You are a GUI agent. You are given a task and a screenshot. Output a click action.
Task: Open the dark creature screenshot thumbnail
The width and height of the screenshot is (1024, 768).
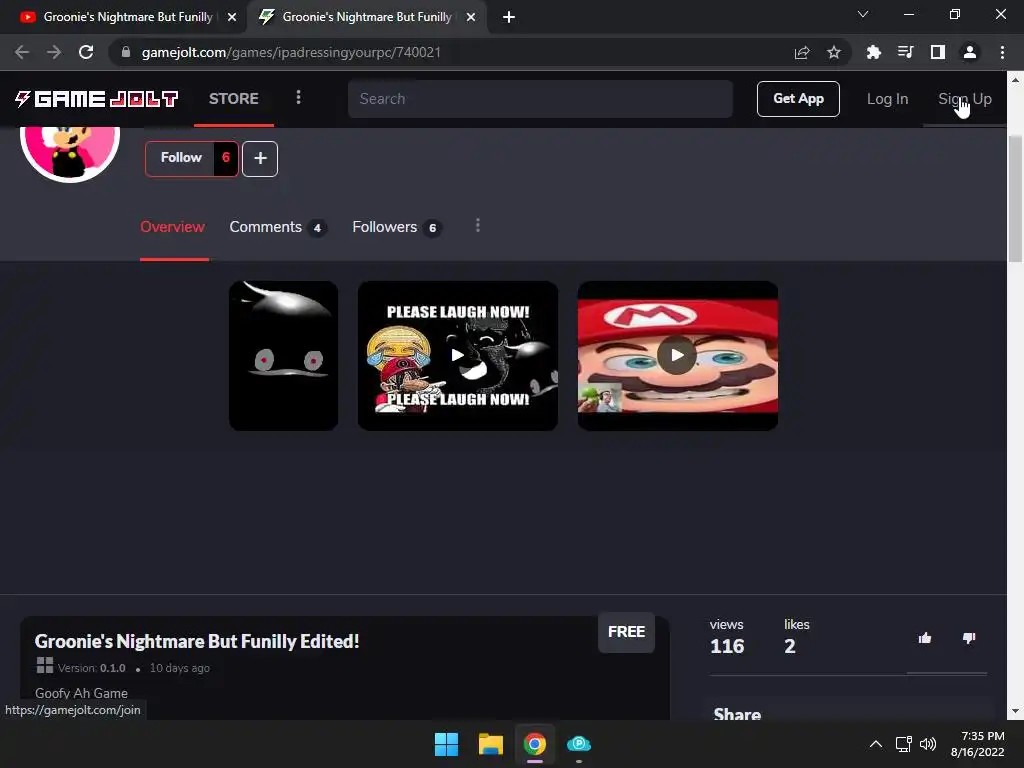click(283, 356)
